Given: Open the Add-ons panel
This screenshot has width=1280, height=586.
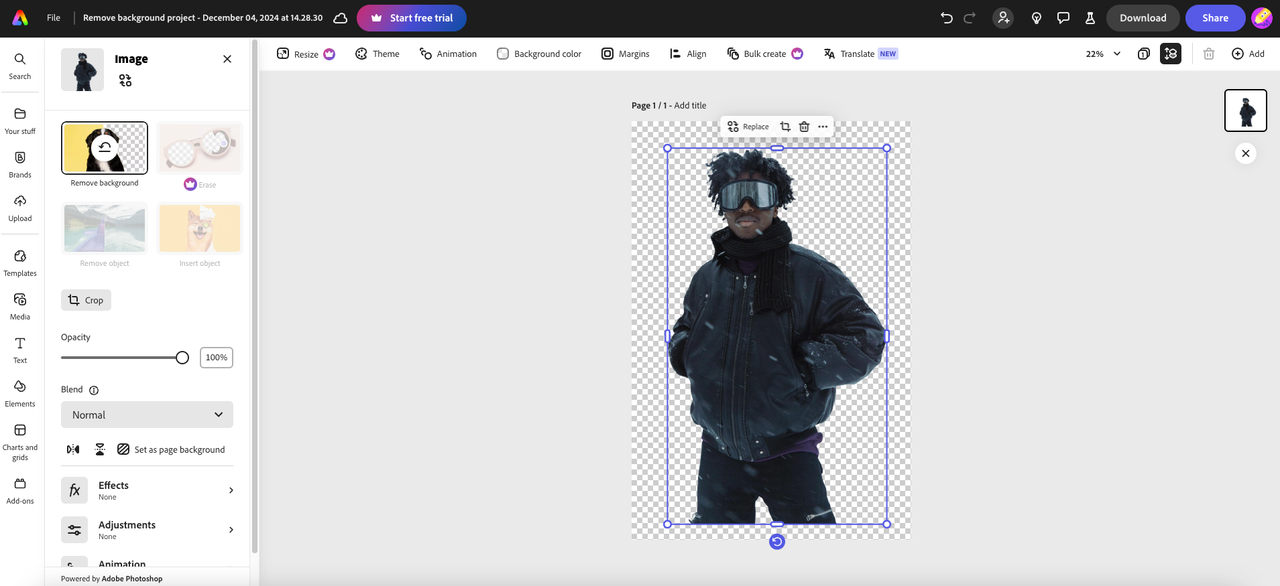Looking at the screenshot, I should [x=20, y=490].
